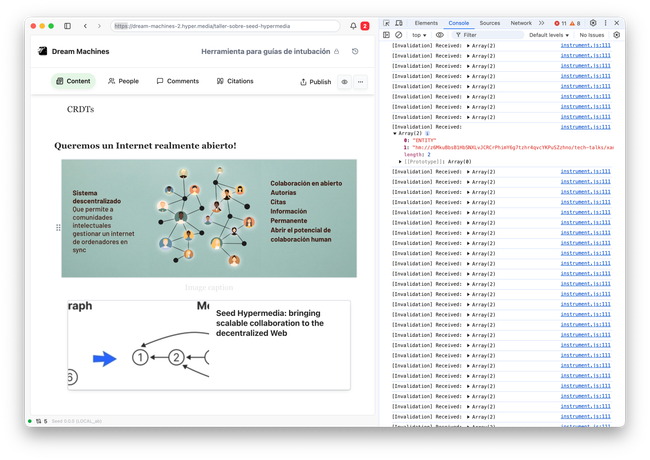Switch to the Comments tab
The width and height of the screenshot is (650, 460).
point(176,81)
